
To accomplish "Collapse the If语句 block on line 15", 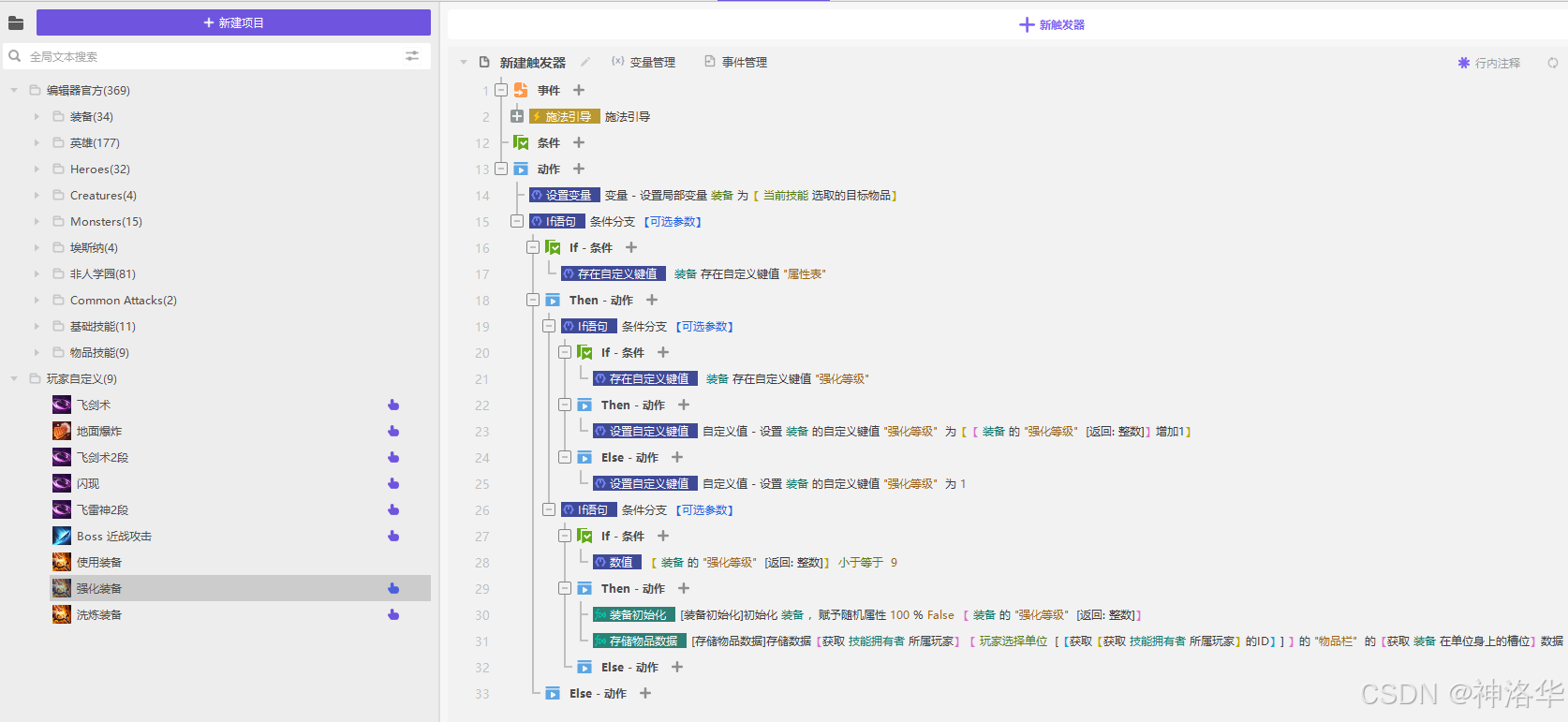I will click(517, 221).
